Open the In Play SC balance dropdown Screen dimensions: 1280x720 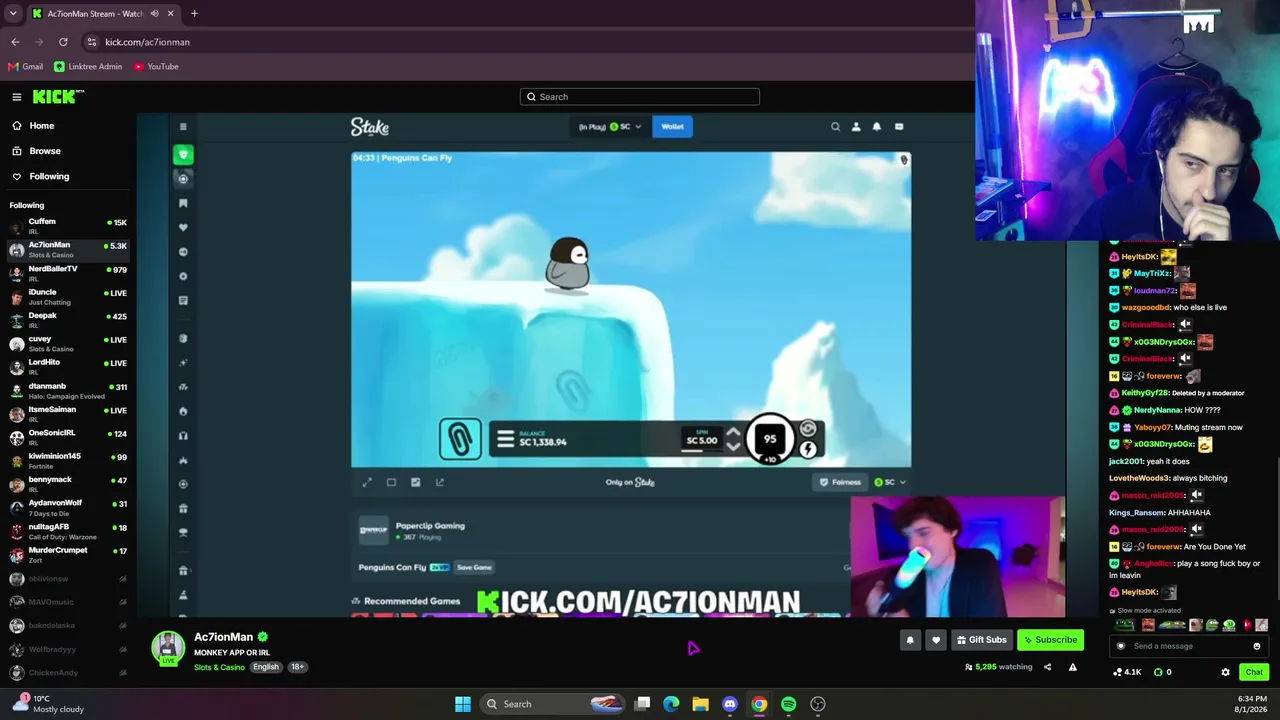click(x=610, y=127)
